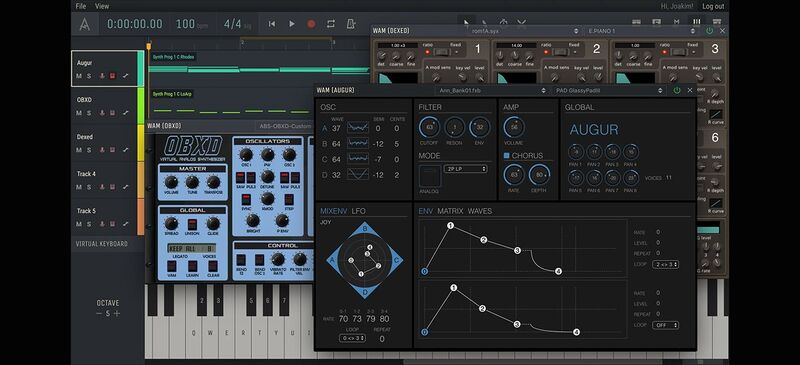Click the red record button in transport

[x=311, y=24]
